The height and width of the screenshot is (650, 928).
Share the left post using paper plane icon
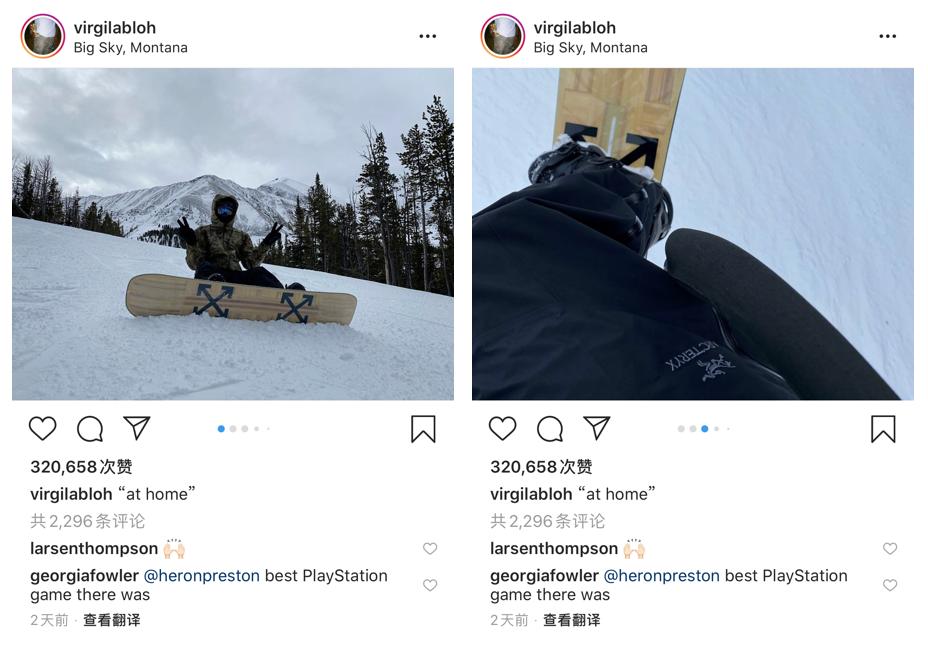pyautogui.click(x=137, y=428)
